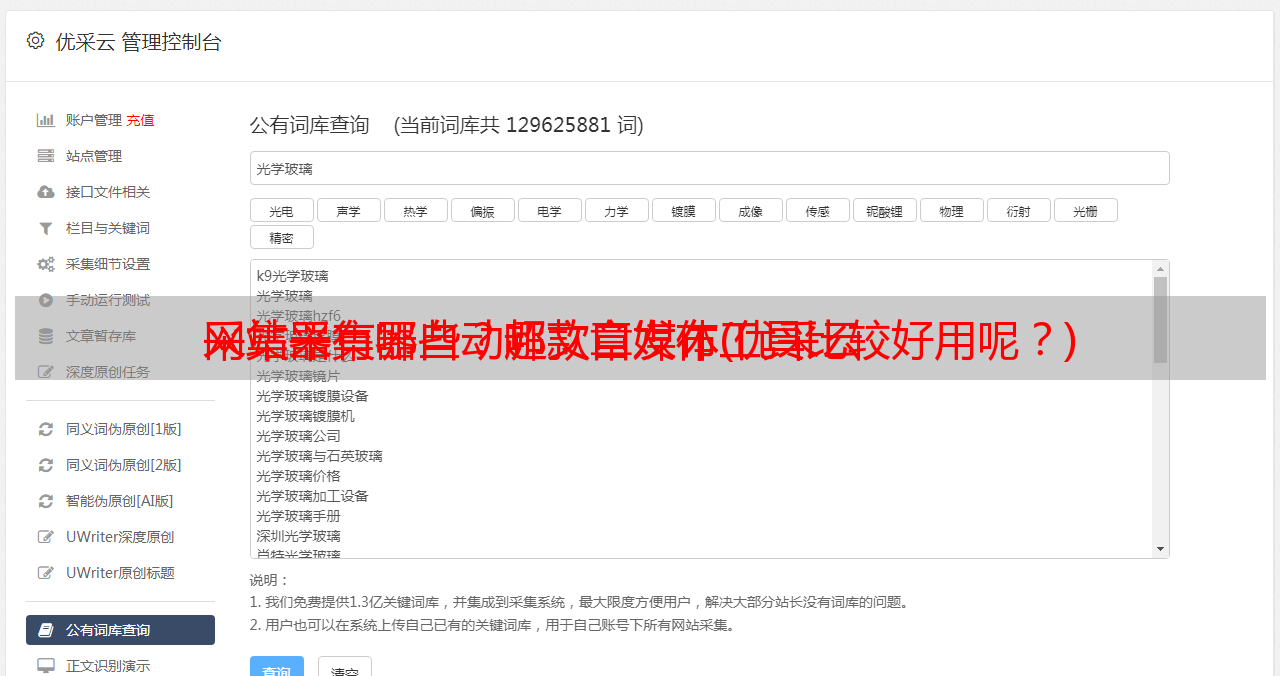Click the 清空 button
The image size is (1280, 676).
(x=345, y=667)
